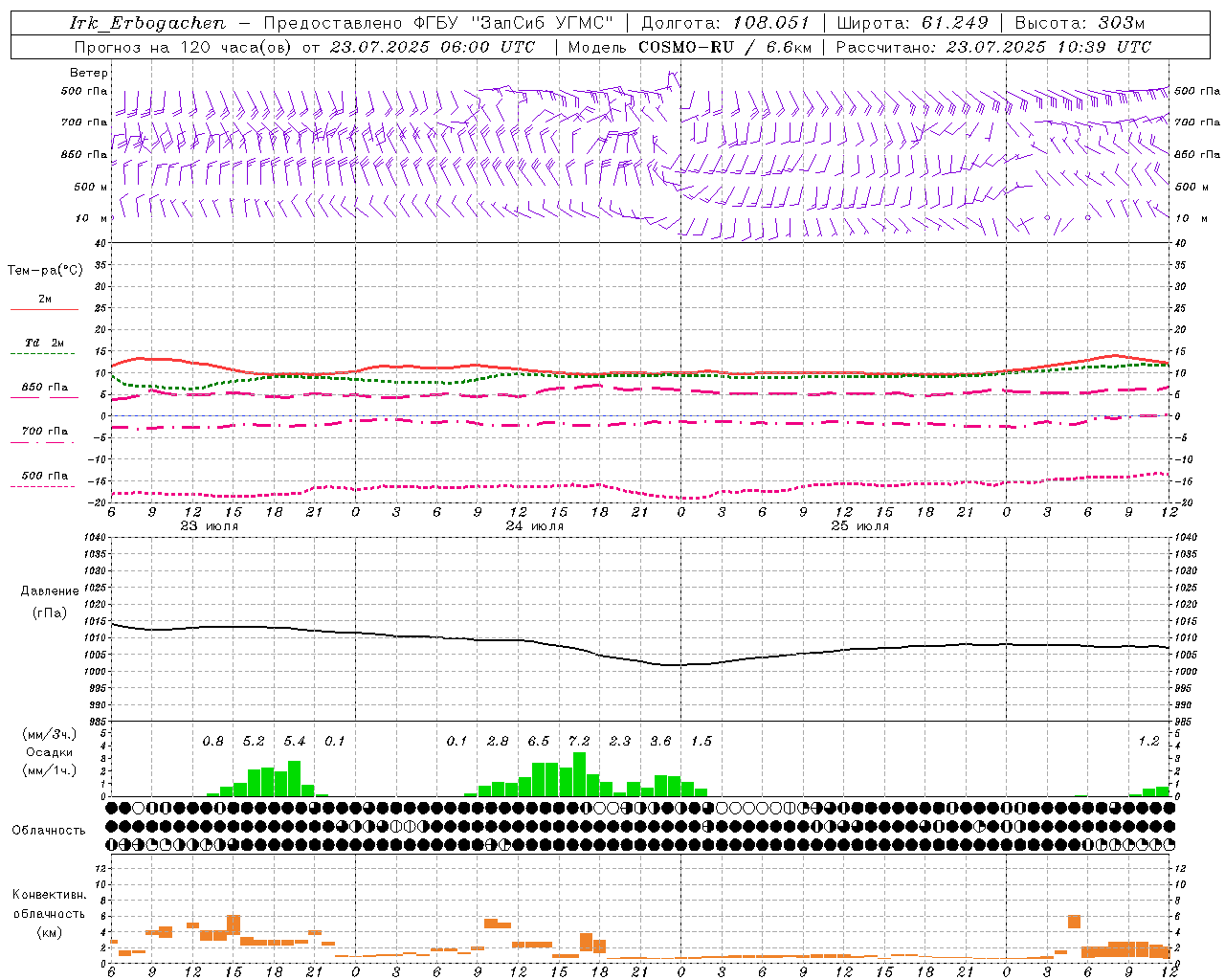Click the forecast start time 23.07.2025 06:00 UTC
The height and width of the screenshot is (980, 1225).
point(432,47)
